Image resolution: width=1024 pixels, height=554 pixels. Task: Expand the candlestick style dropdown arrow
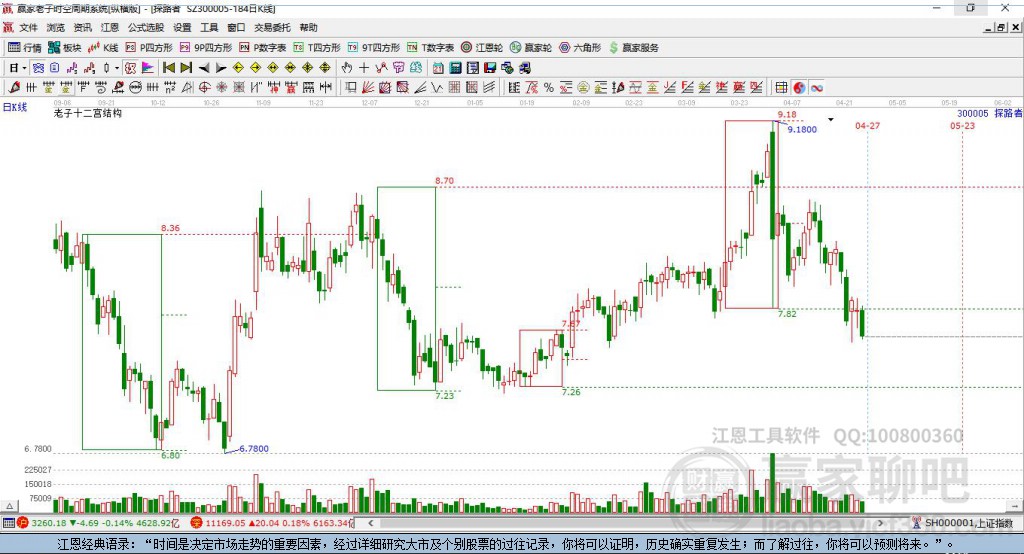tap(117, 68)
